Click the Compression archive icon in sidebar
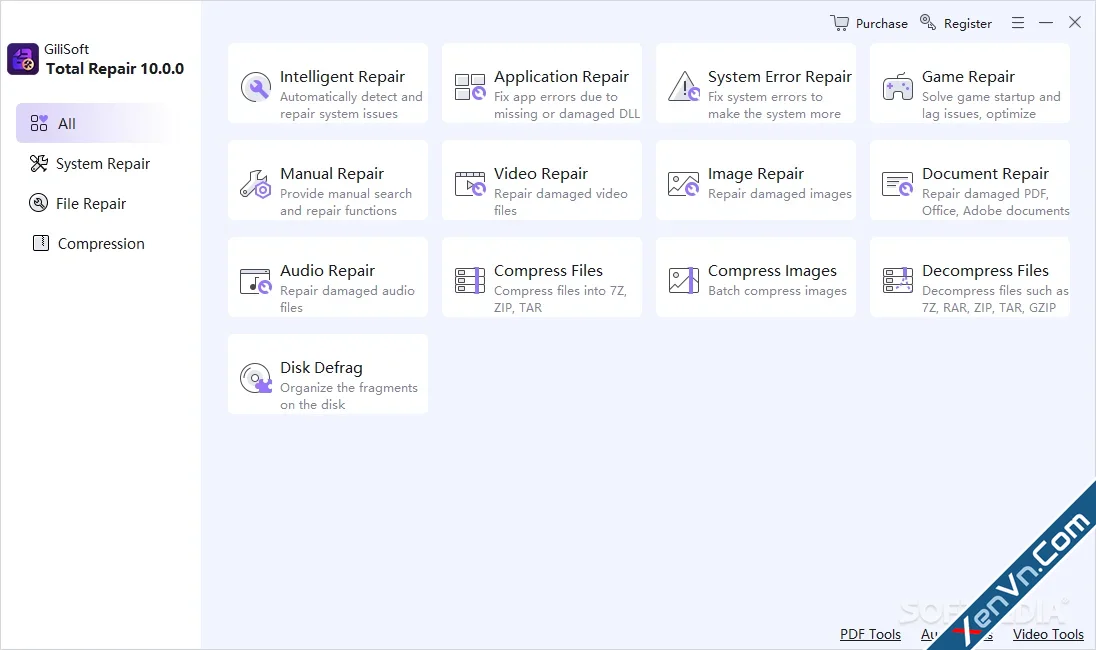The image size is (1096, 650). [x=41, y=243]
